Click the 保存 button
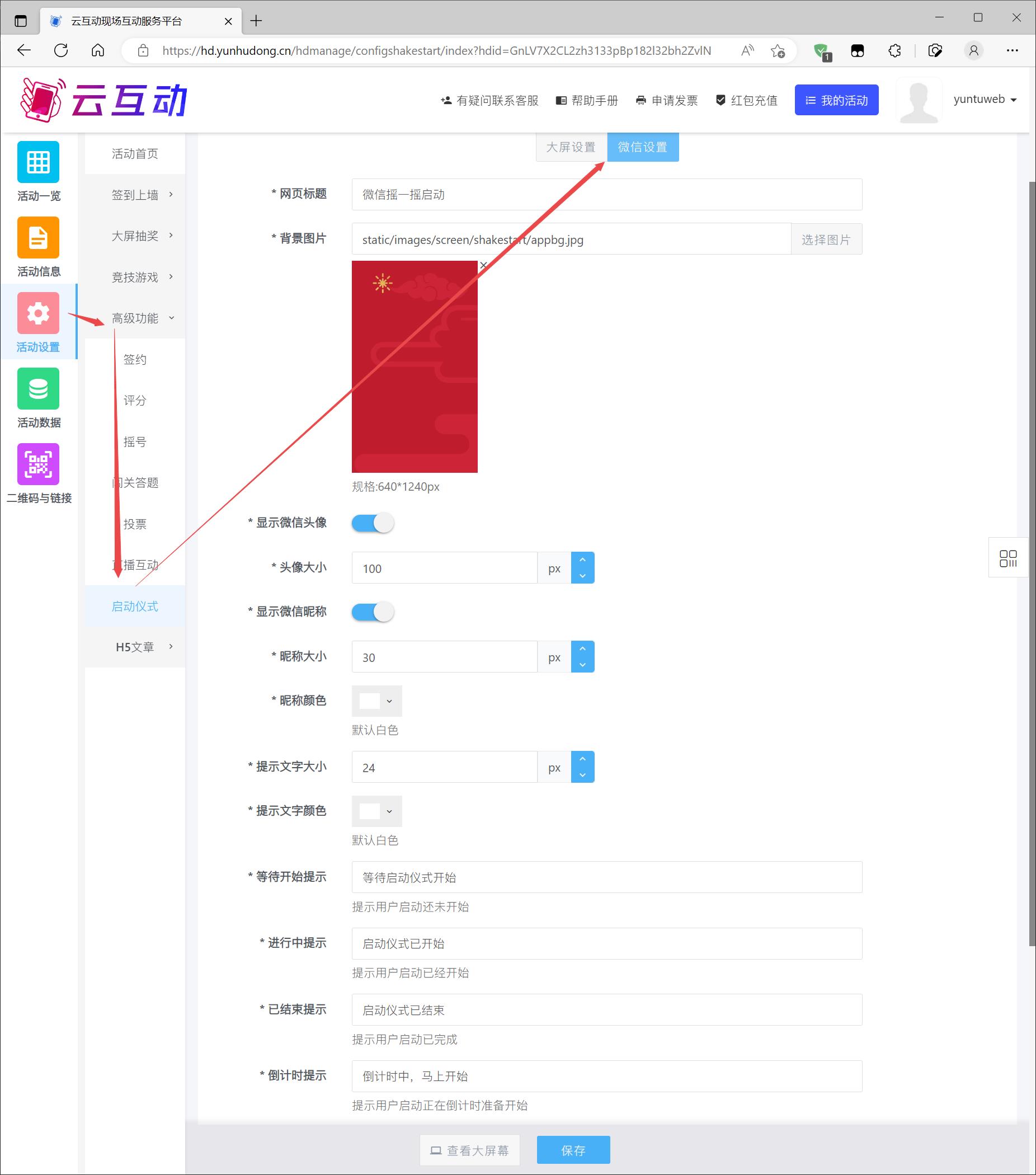 click(x=573, y=1150)
